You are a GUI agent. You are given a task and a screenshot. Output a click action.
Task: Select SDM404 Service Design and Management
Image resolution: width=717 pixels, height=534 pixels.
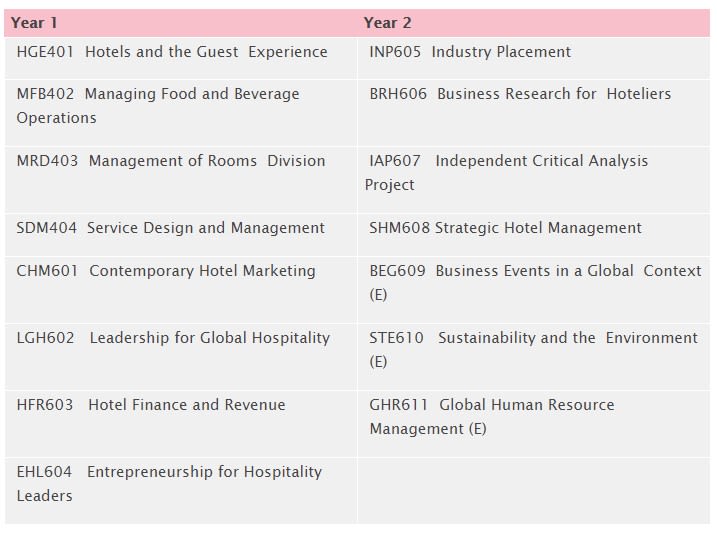[x=171, y=228]
